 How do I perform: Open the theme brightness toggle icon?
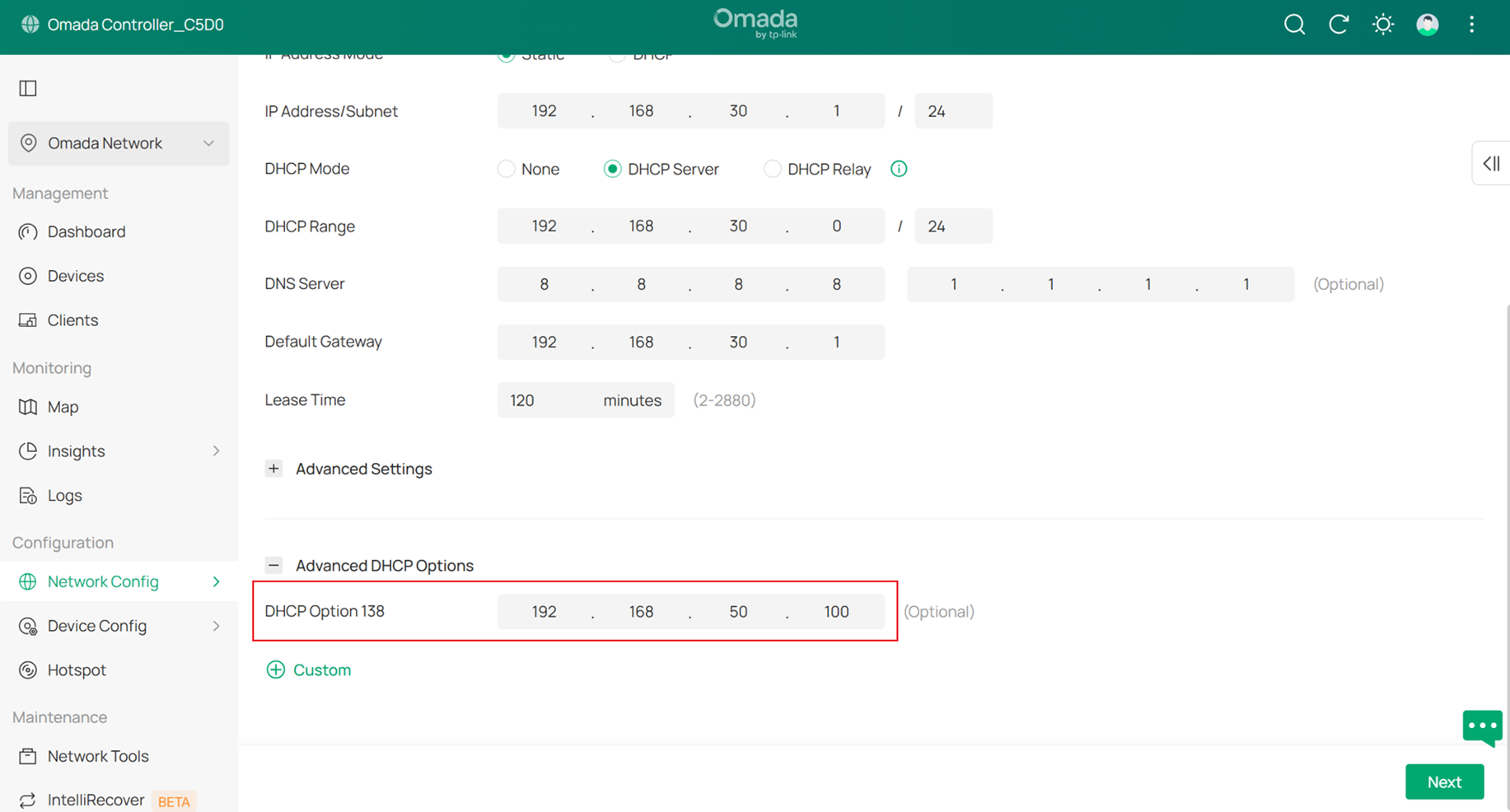coord(1382,24)
